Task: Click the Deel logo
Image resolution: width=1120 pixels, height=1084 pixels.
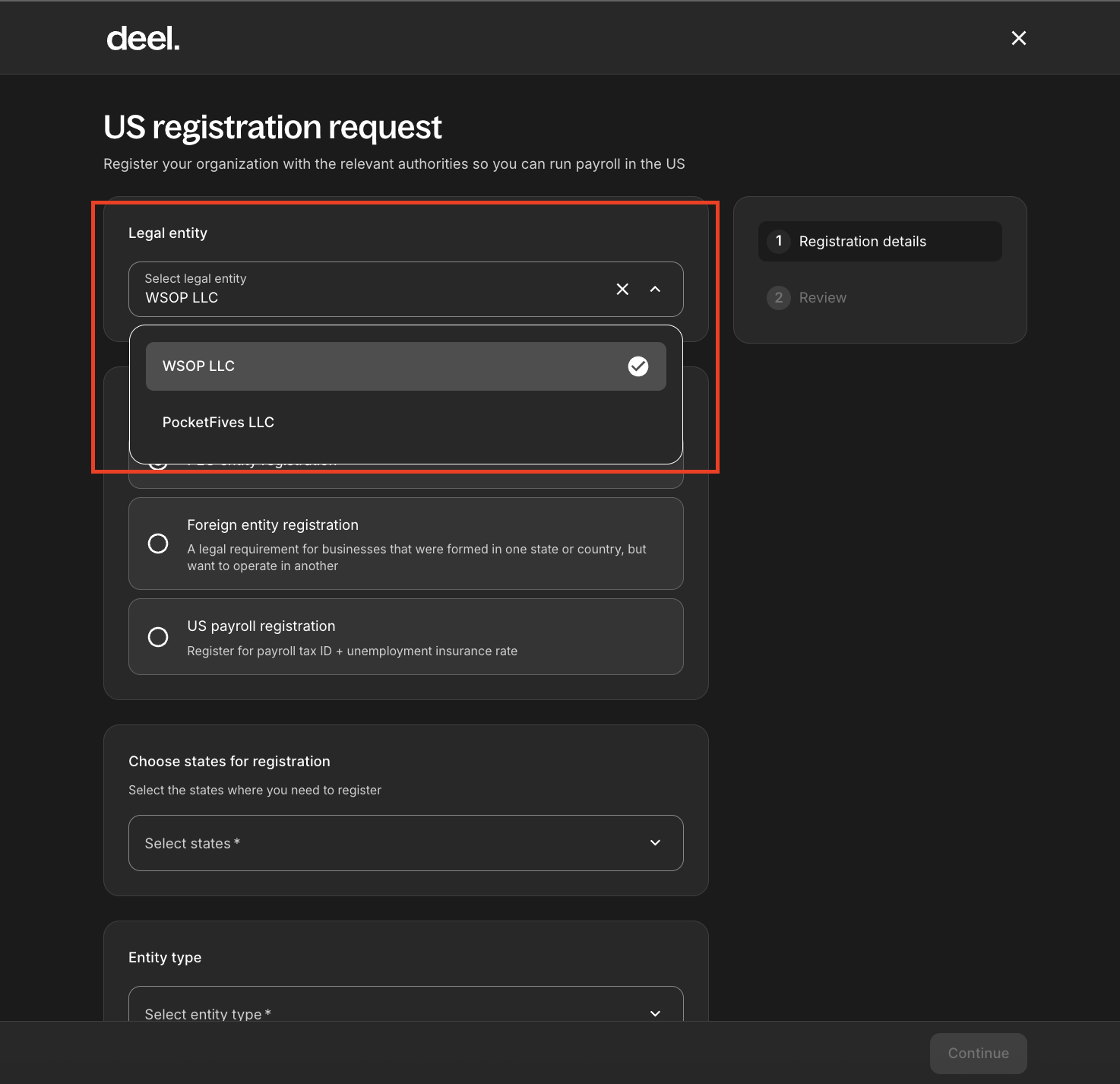Action: point(143,39)
